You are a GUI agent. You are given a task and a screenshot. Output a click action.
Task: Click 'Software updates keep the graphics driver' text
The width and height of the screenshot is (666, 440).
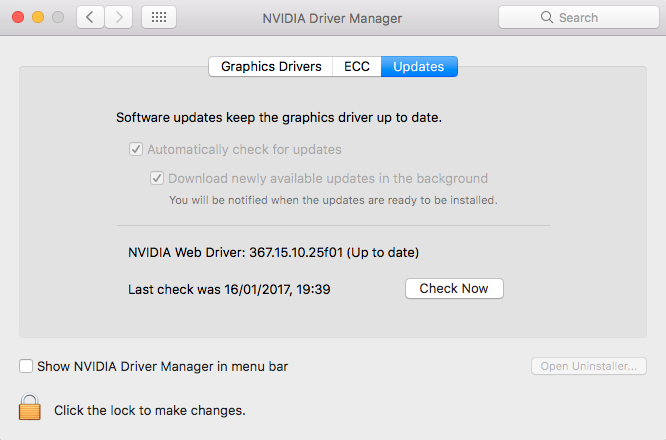279,118
